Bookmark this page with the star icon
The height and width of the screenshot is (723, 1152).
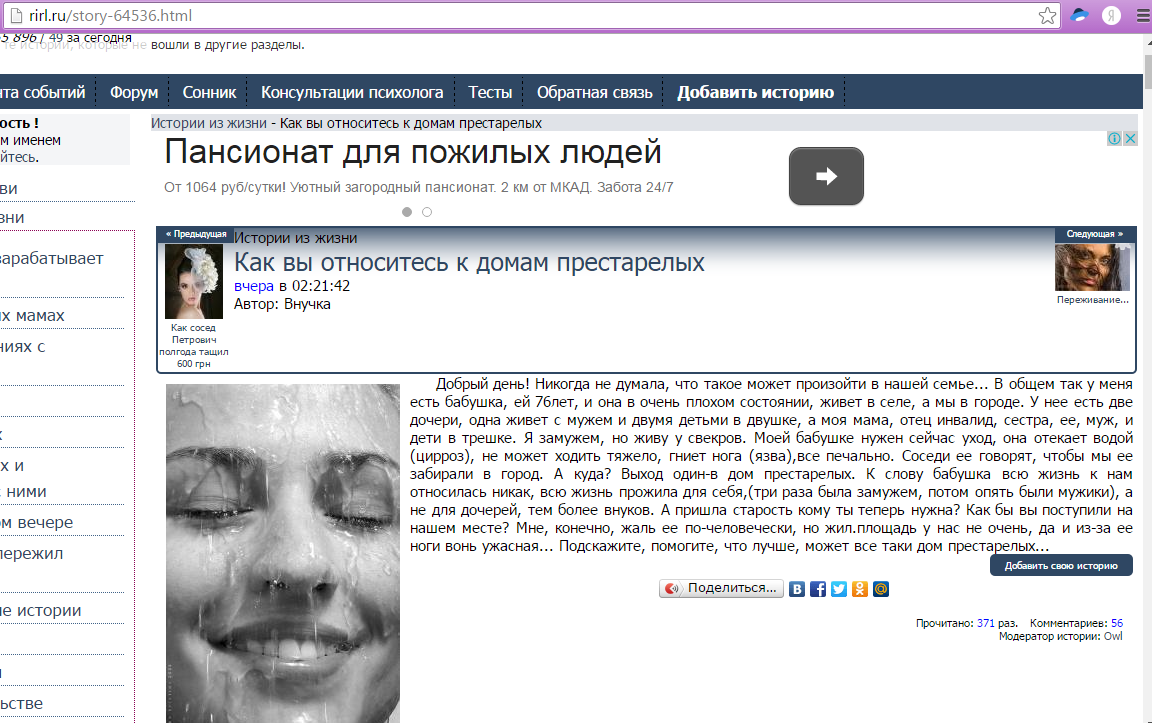[1047, 16]
